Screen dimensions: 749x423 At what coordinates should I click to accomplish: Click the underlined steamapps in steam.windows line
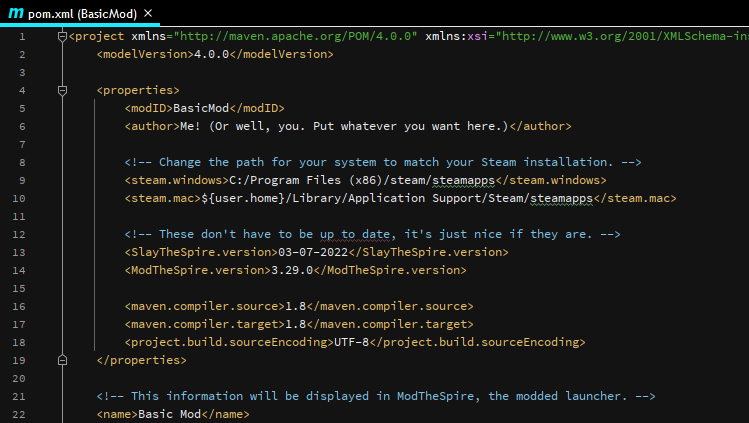[x=463, y=180]
